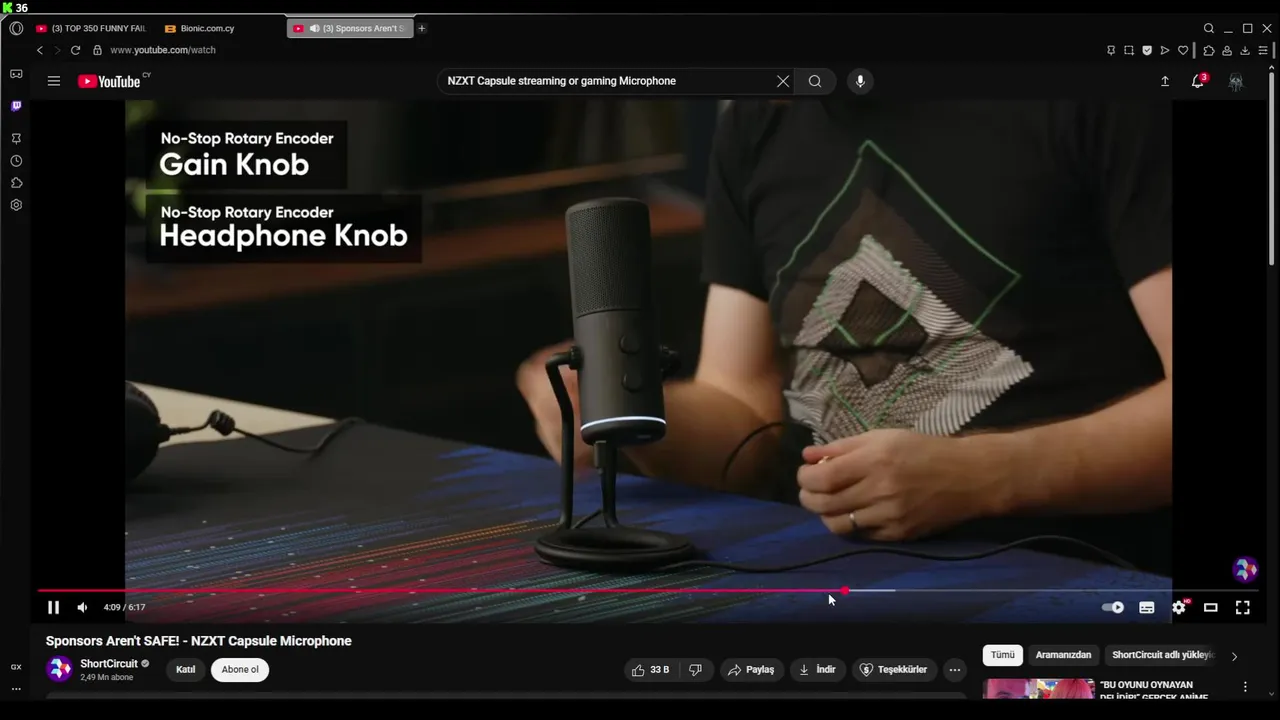Like the video (33 B)

pos(651,670)
